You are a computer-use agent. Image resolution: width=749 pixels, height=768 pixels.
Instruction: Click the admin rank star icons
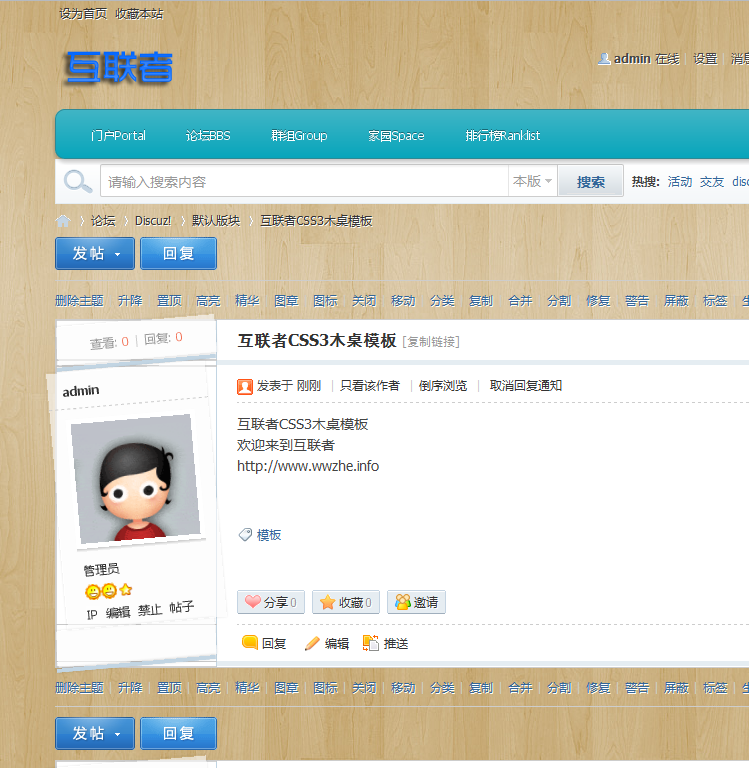point(109,591)
